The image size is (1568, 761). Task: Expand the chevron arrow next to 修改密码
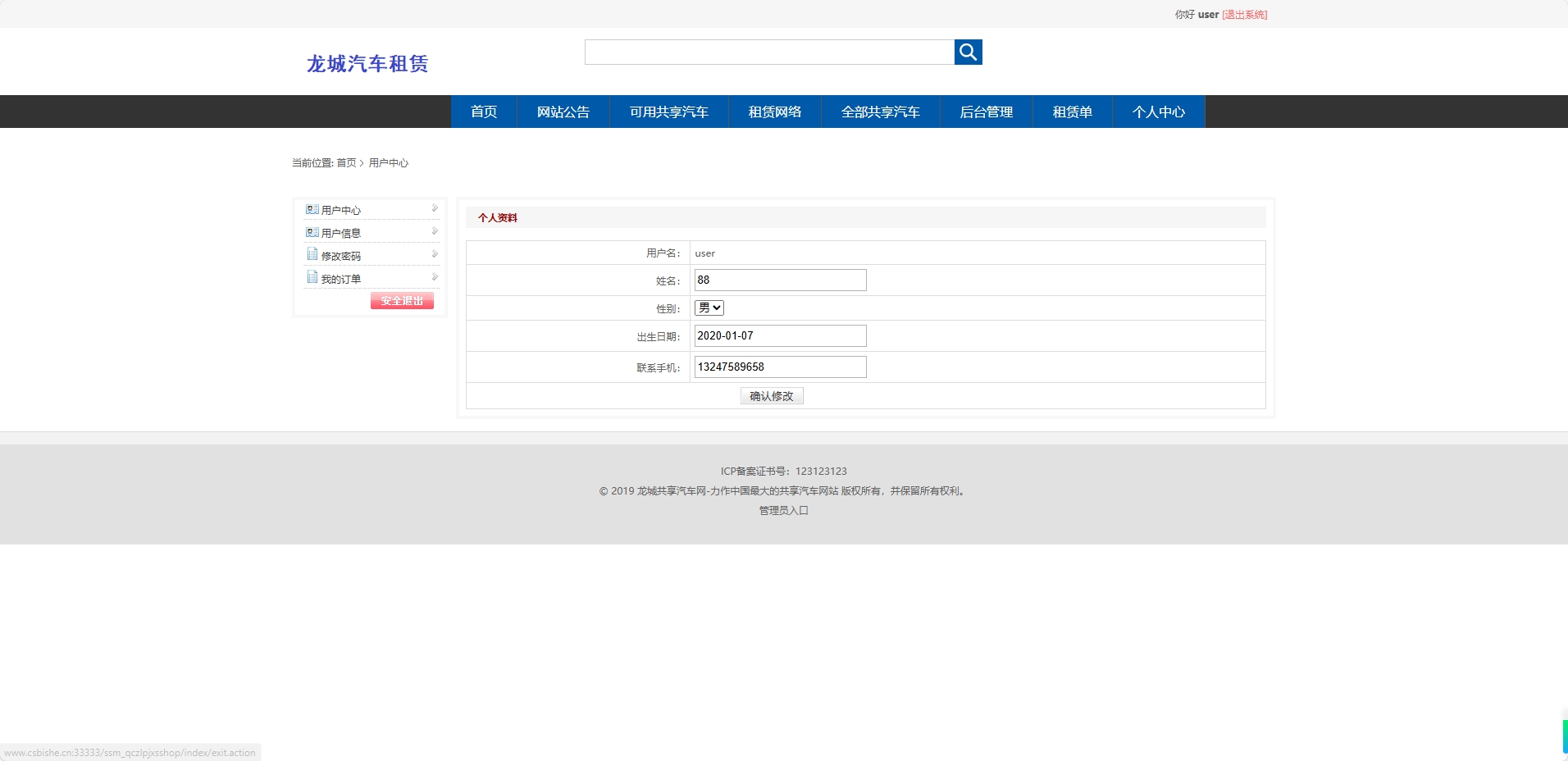point(433,253)
